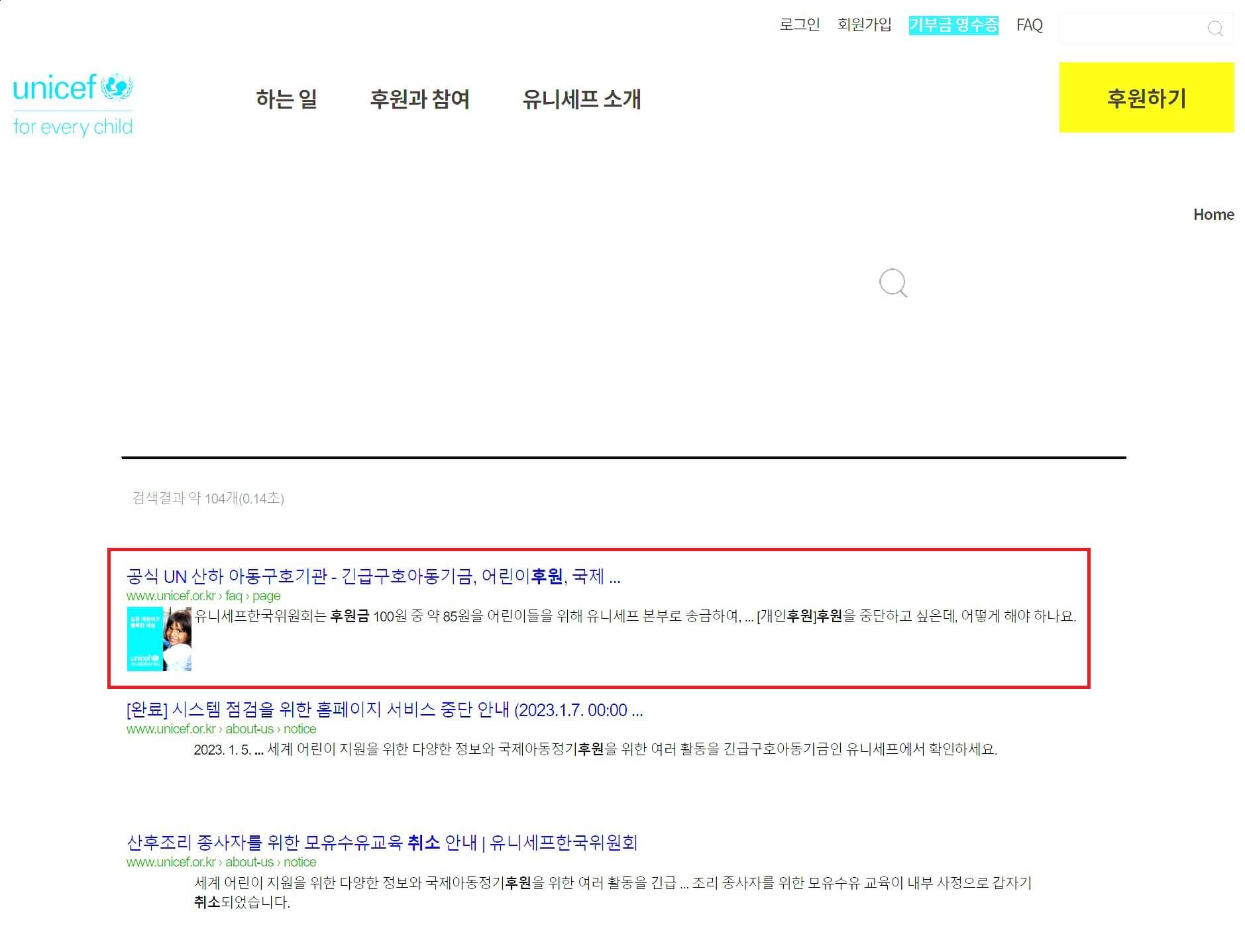The height and width of the screenshot is (952, 1245).
Task: Click the www.unicef.or.kr › faq › page URL
Action: [203, 596]
